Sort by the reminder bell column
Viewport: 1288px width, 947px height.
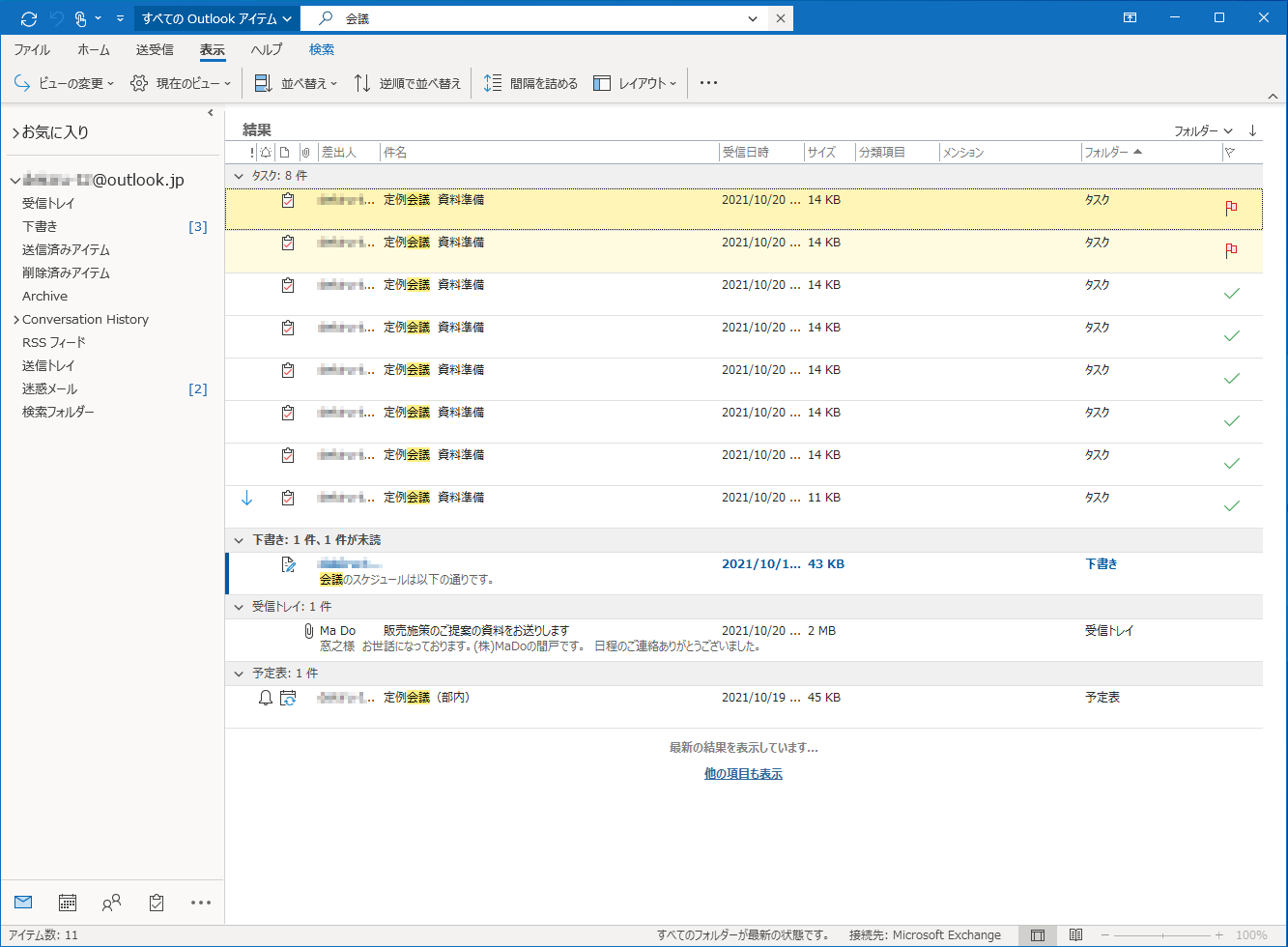click(266, 153)
